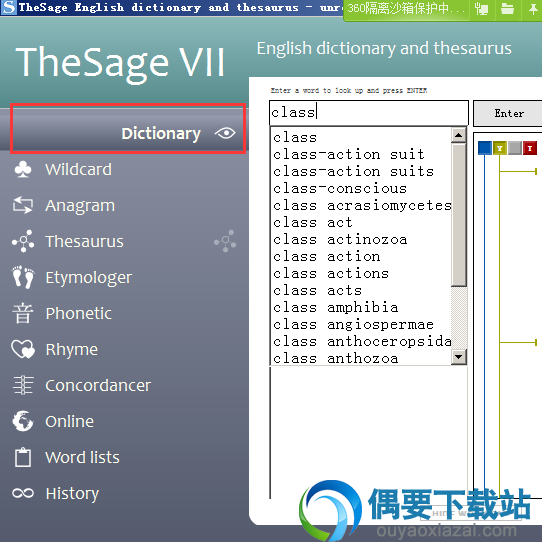Viewport: 542px width, 542px height.
Task: Open the Wildcard search tool
Action: 78,169
